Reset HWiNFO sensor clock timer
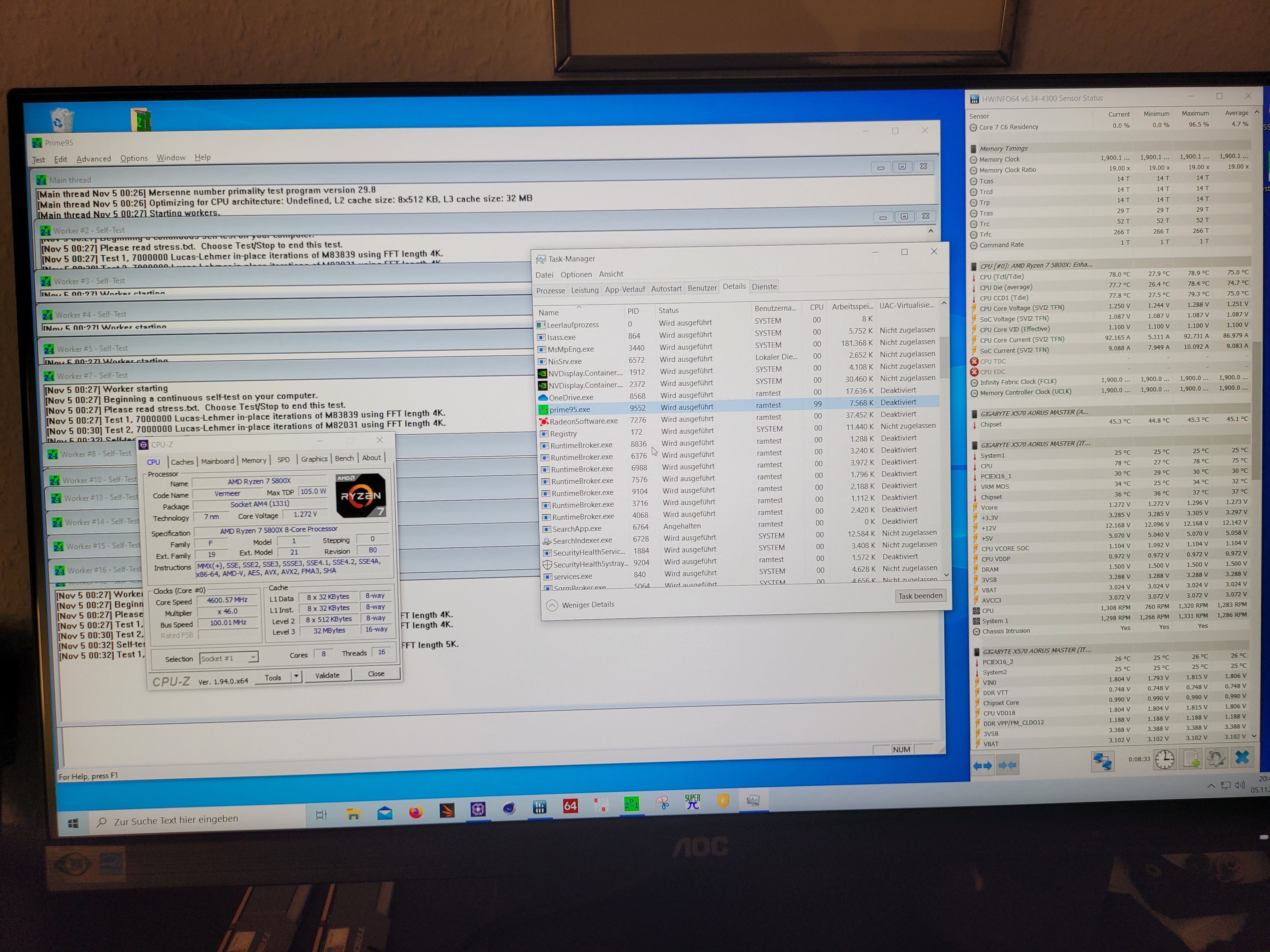This screenshot has width=1270, height=952. point(1164,760)
